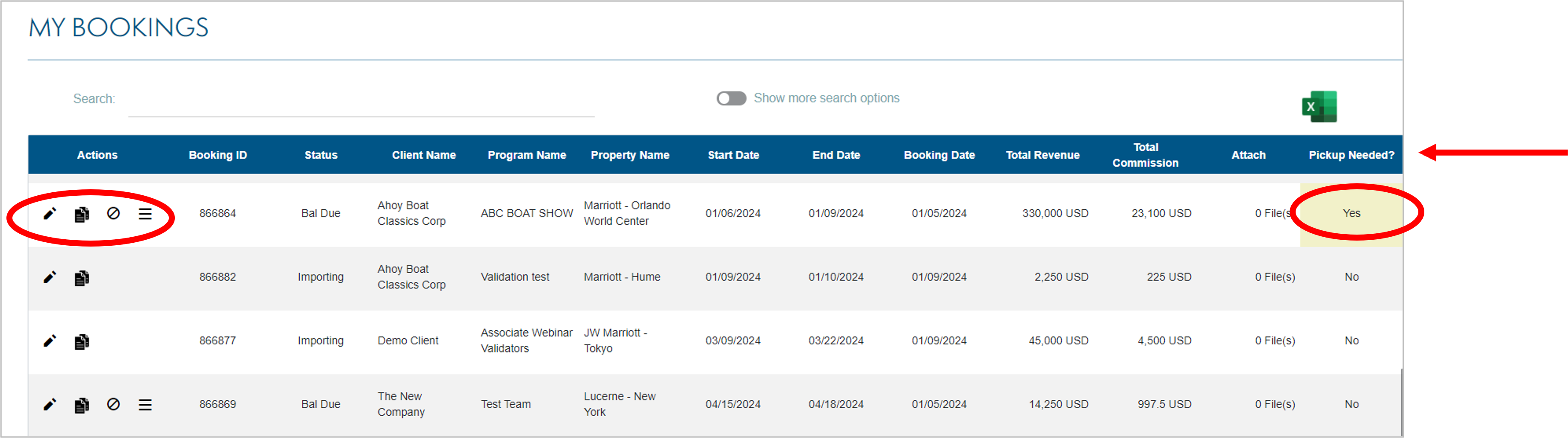
Task: Open the menu icon for booking 866869
Action: (145, 405)
